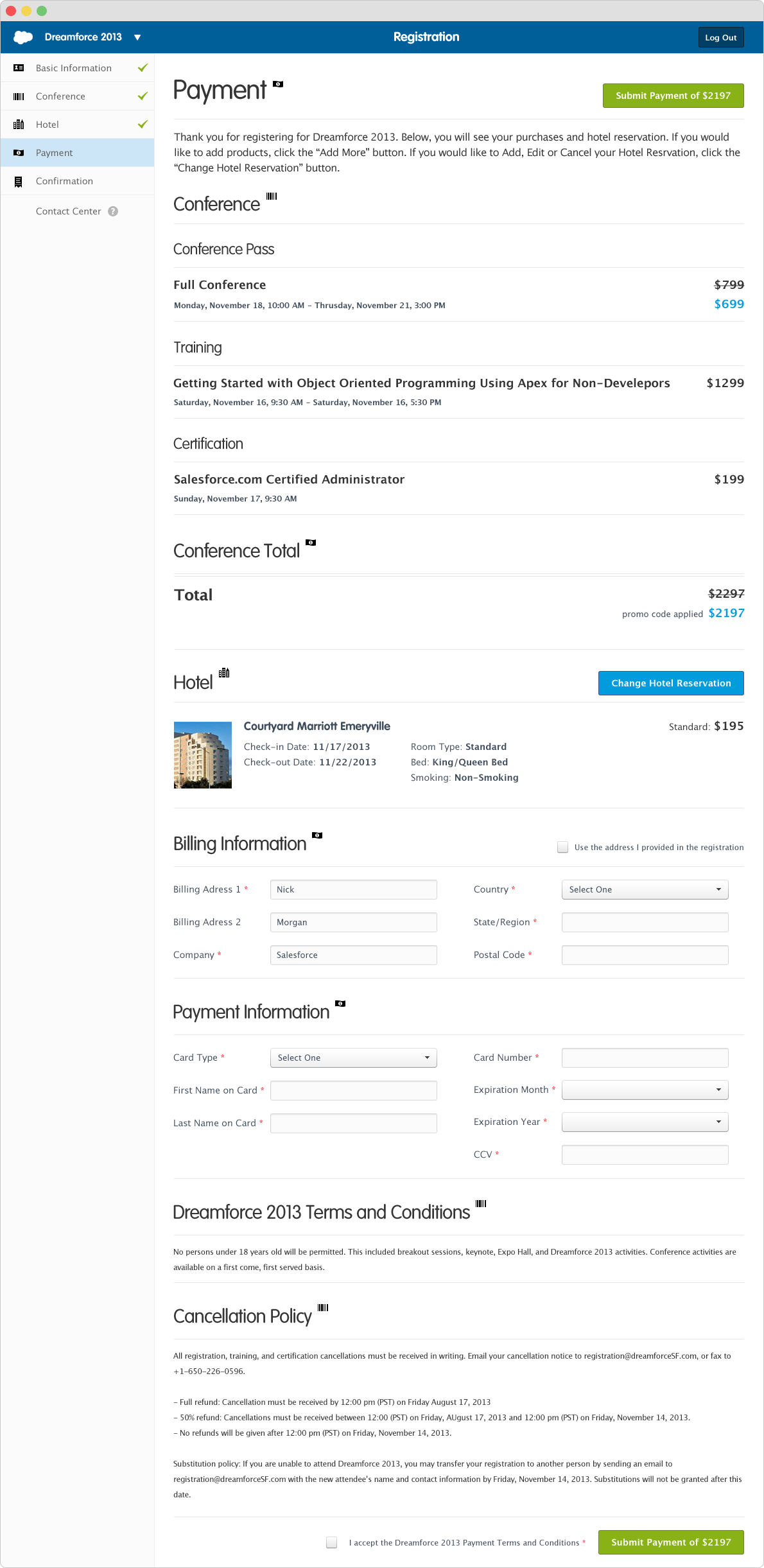
Task: Click the Conference barcode icon in sidebar
Action: coord(19,96)
